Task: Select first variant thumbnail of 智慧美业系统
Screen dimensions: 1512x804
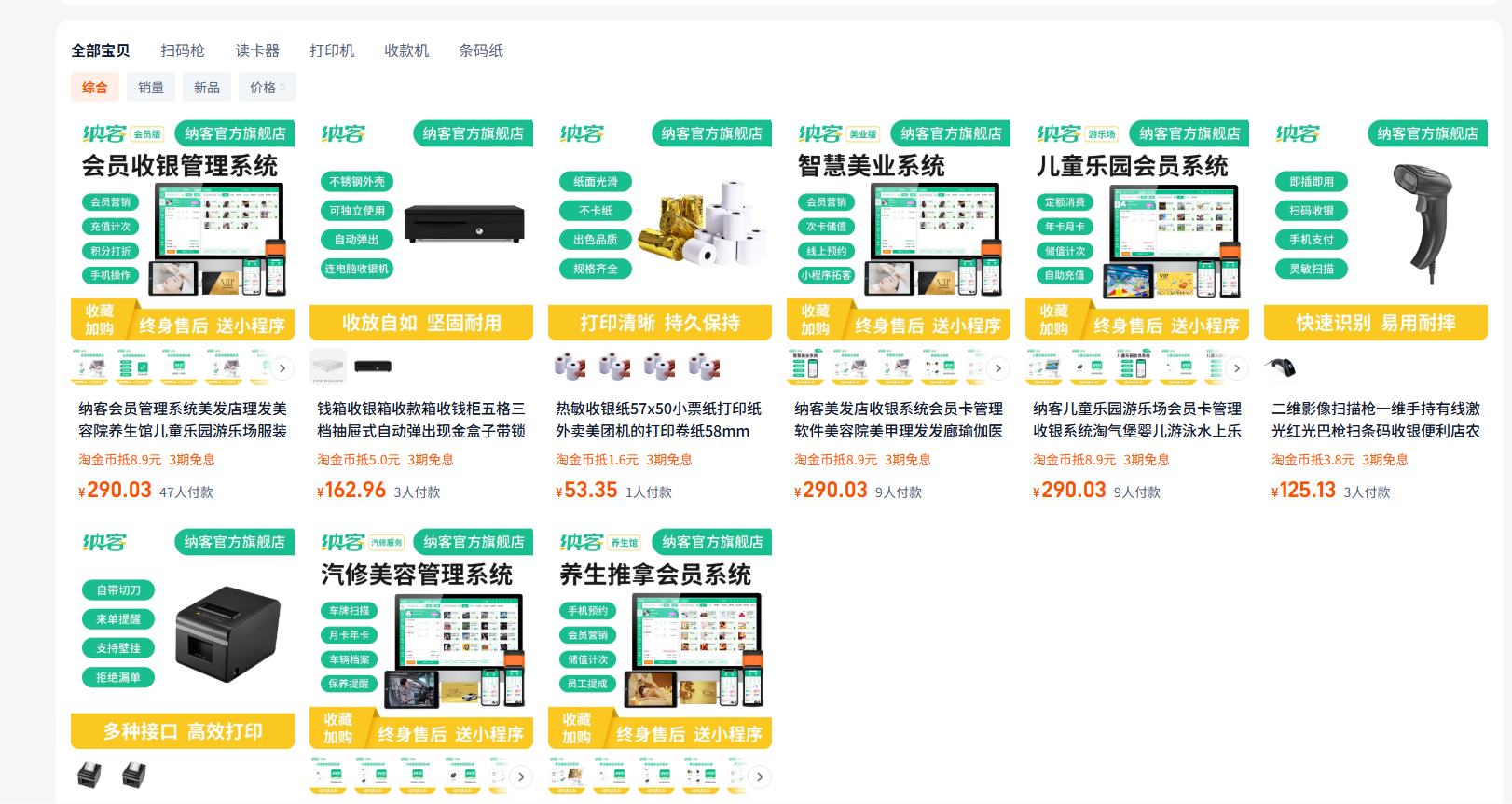Action: 805,367
